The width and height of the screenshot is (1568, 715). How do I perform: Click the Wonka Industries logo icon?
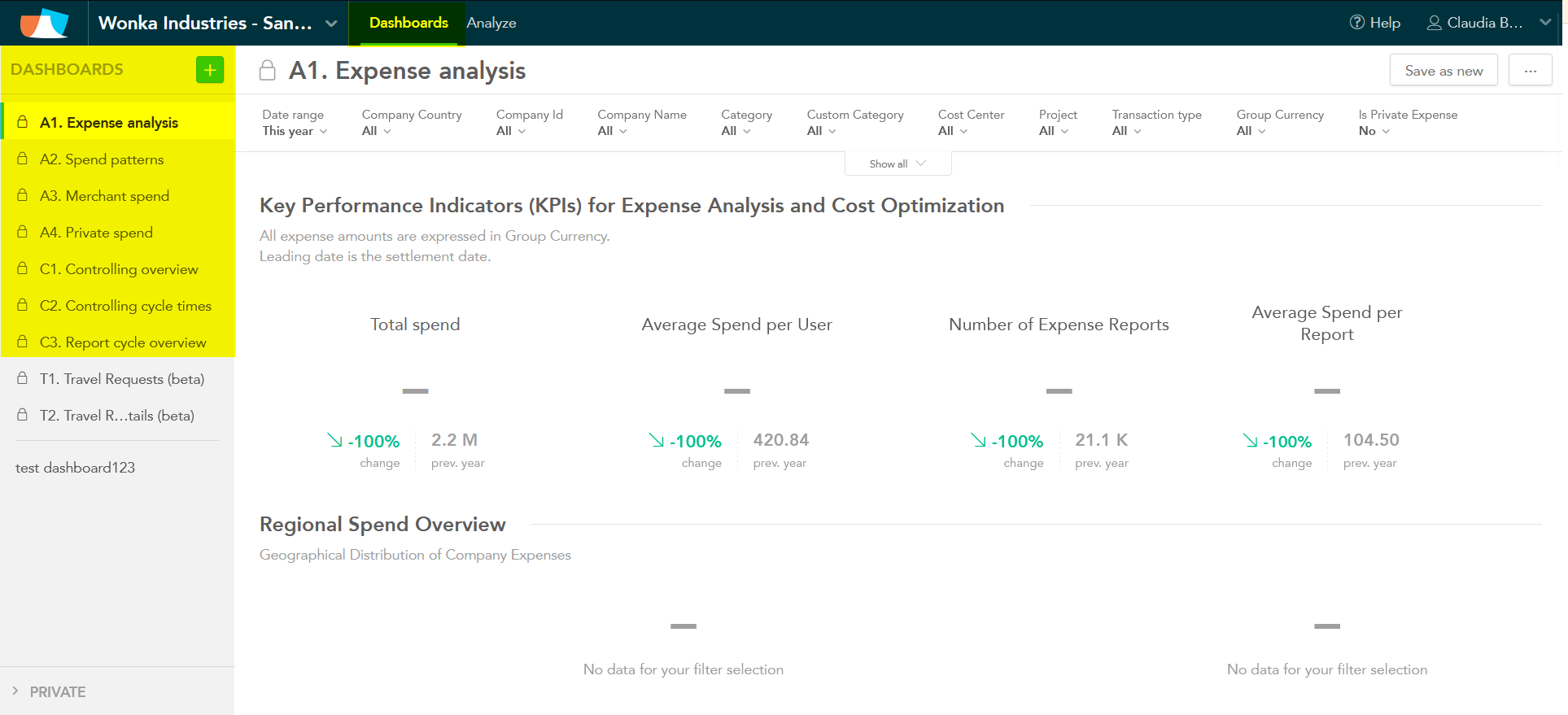tap(44, 23)
